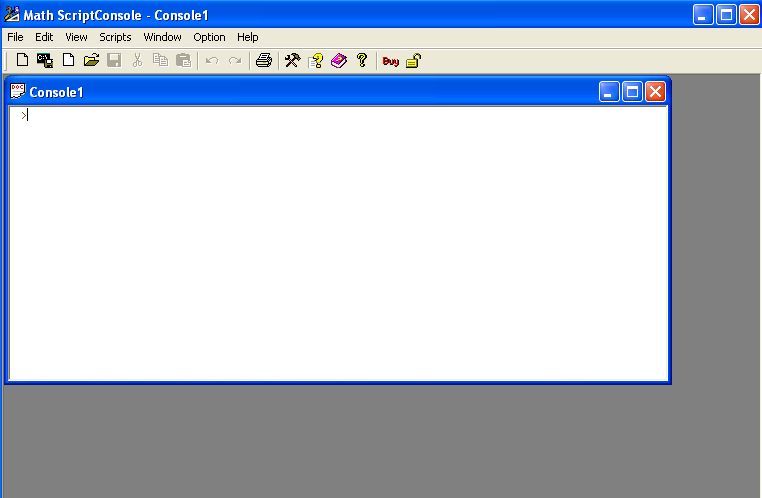
Task: Click the Math ScriptConsole app icon
Action: [x=12, y=15]
